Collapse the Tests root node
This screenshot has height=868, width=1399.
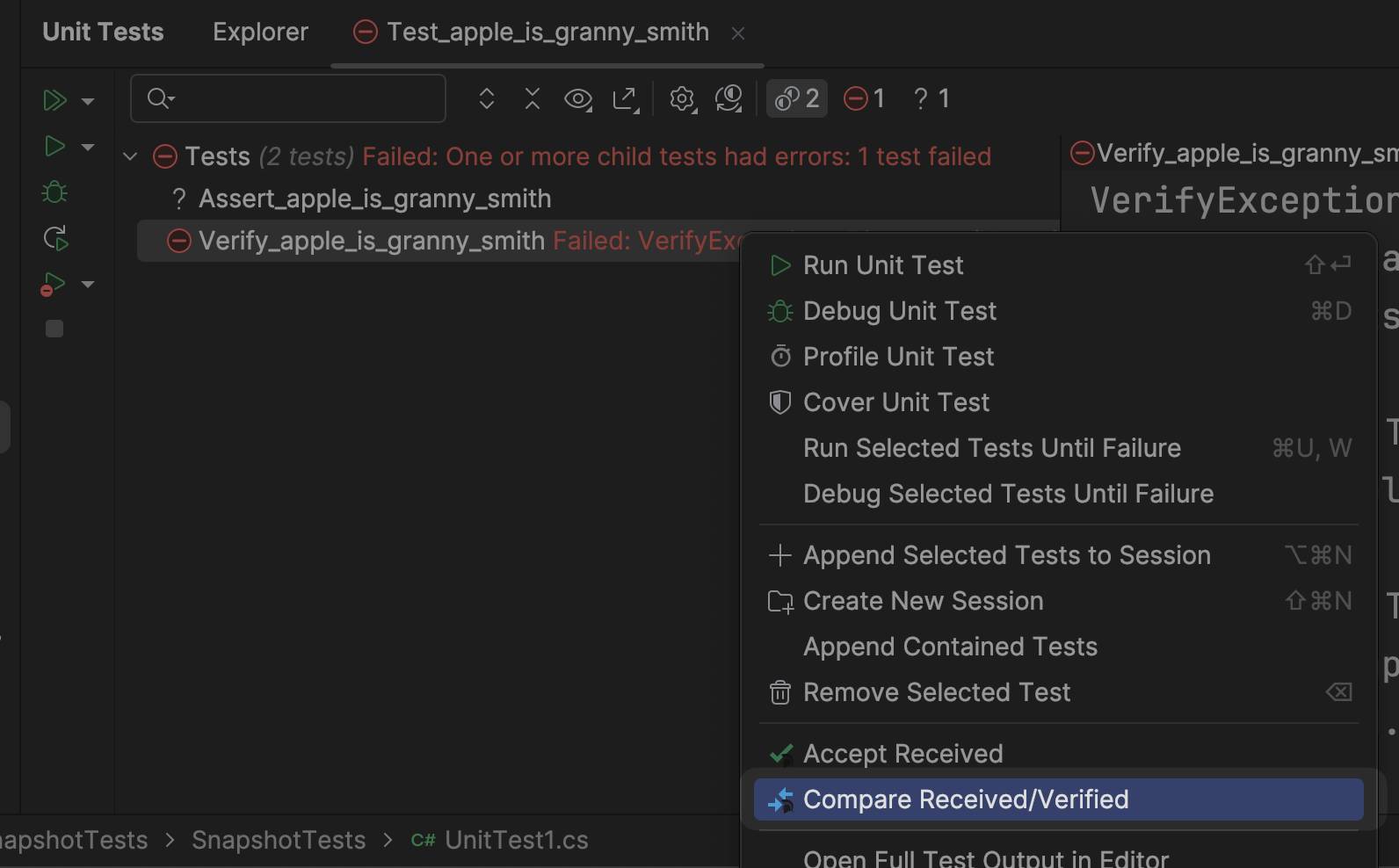[130, 156]
